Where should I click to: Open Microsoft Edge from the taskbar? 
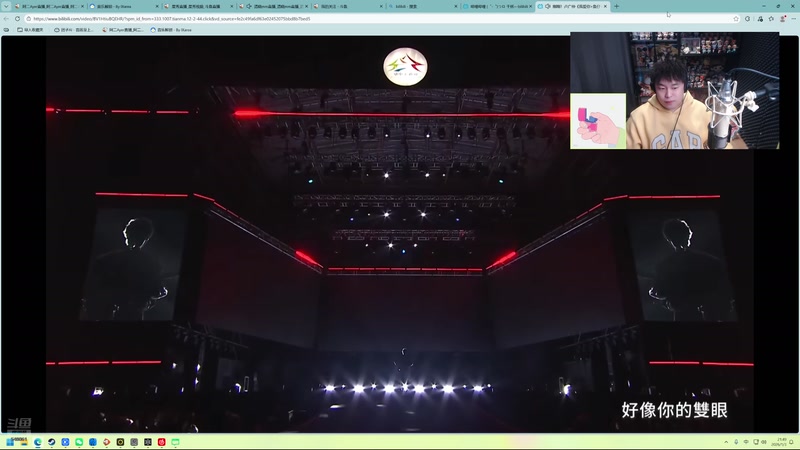point(38,442)
